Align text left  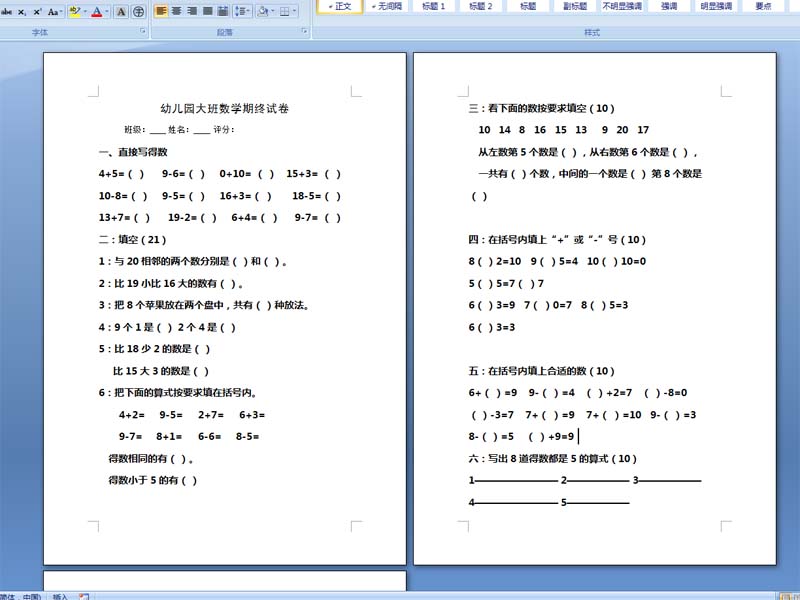[161, 11]
